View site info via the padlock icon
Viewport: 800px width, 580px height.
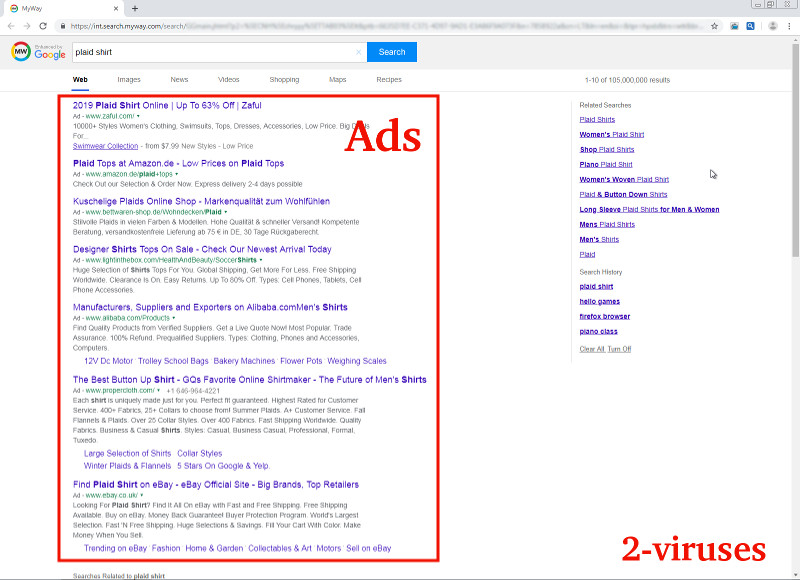[x=65, y=25]
